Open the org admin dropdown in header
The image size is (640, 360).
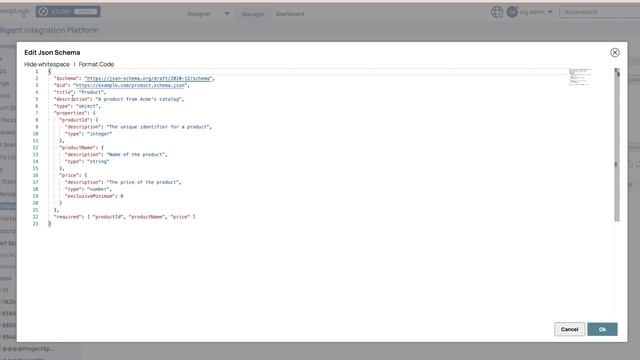pos(536,12)
